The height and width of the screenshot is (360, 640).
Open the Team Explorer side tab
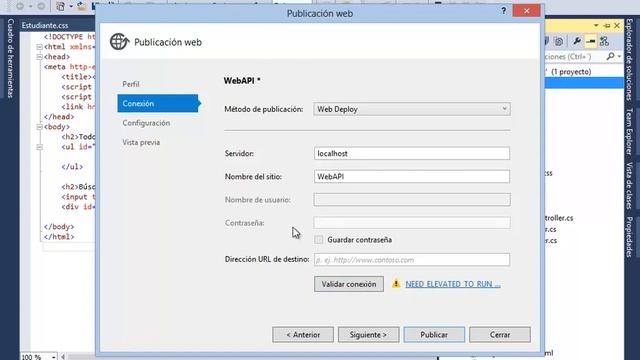(x=629, y=131)
